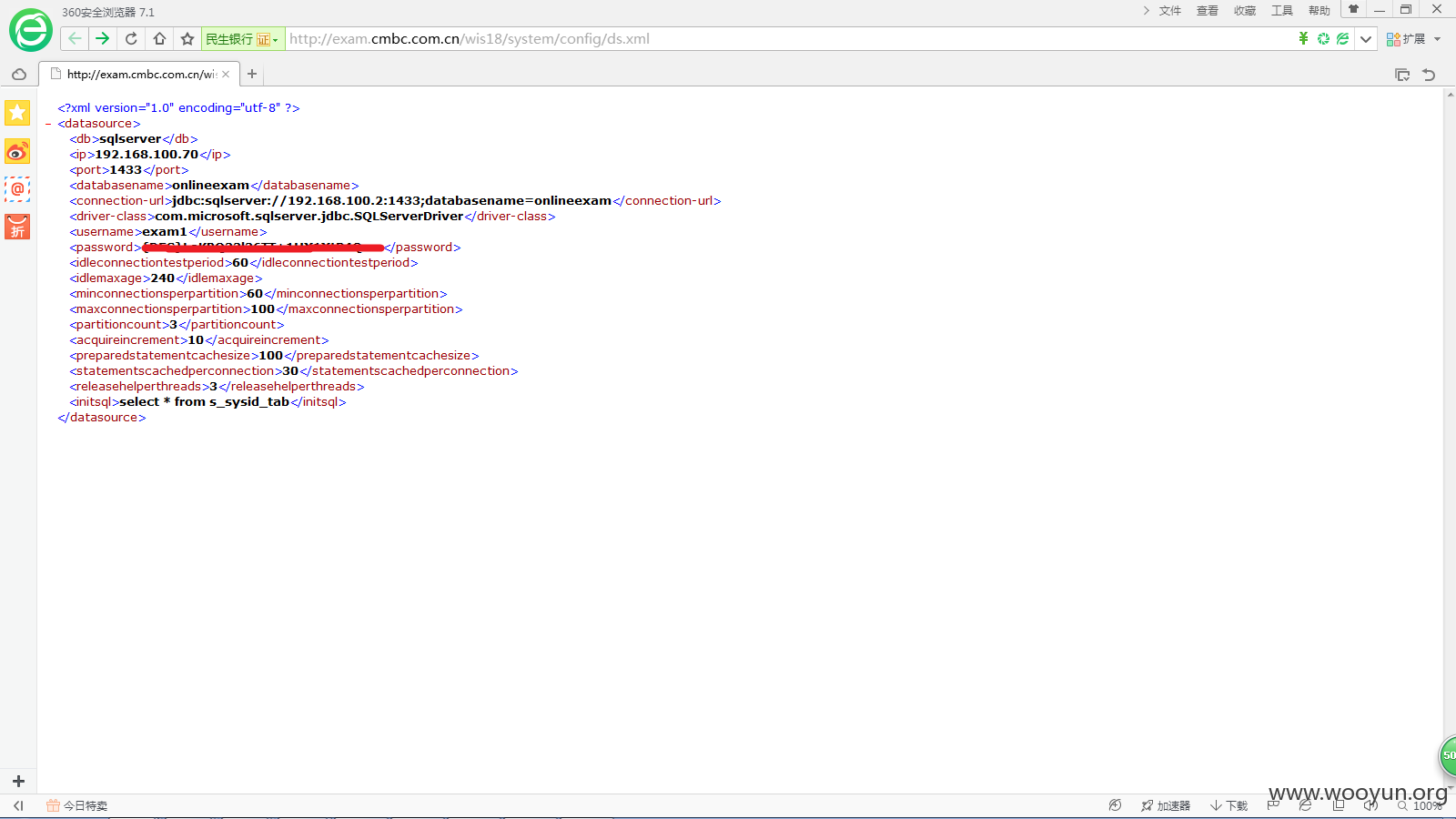Viewport: 1456px width, 819px height.
Task: Switch browser engine with green e icon
Action: click(x=1342, y=38)
